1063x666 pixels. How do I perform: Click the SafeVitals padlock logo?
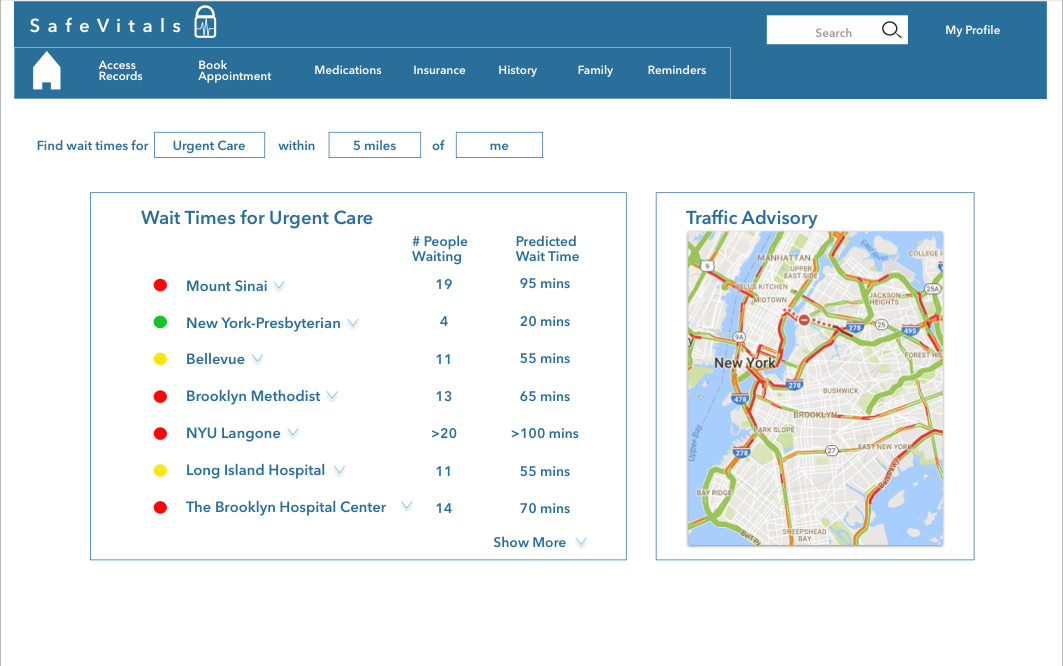click(x=205, y=22)
